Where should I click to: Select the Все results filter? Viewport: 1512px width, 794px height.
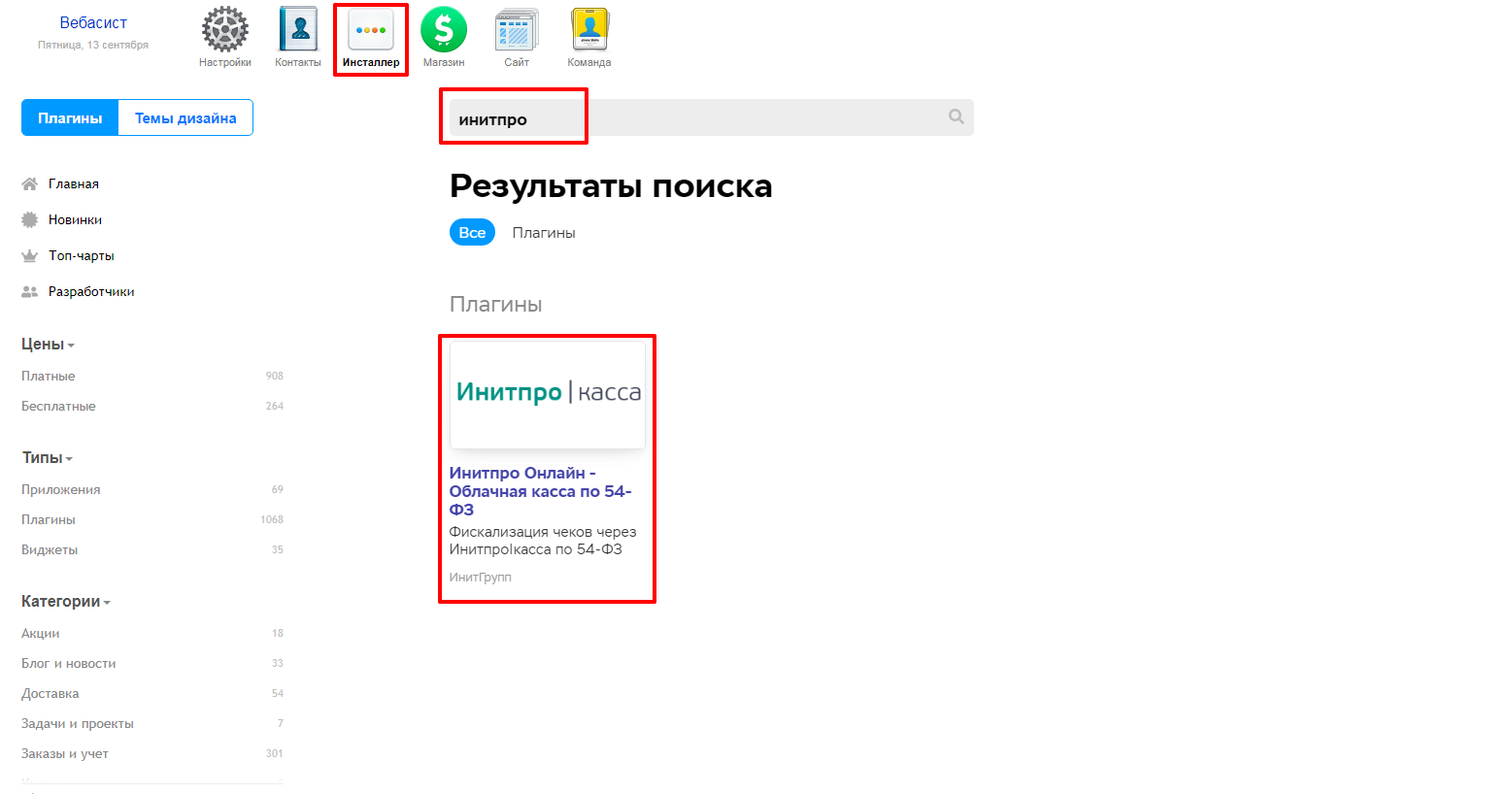(472, 232)
